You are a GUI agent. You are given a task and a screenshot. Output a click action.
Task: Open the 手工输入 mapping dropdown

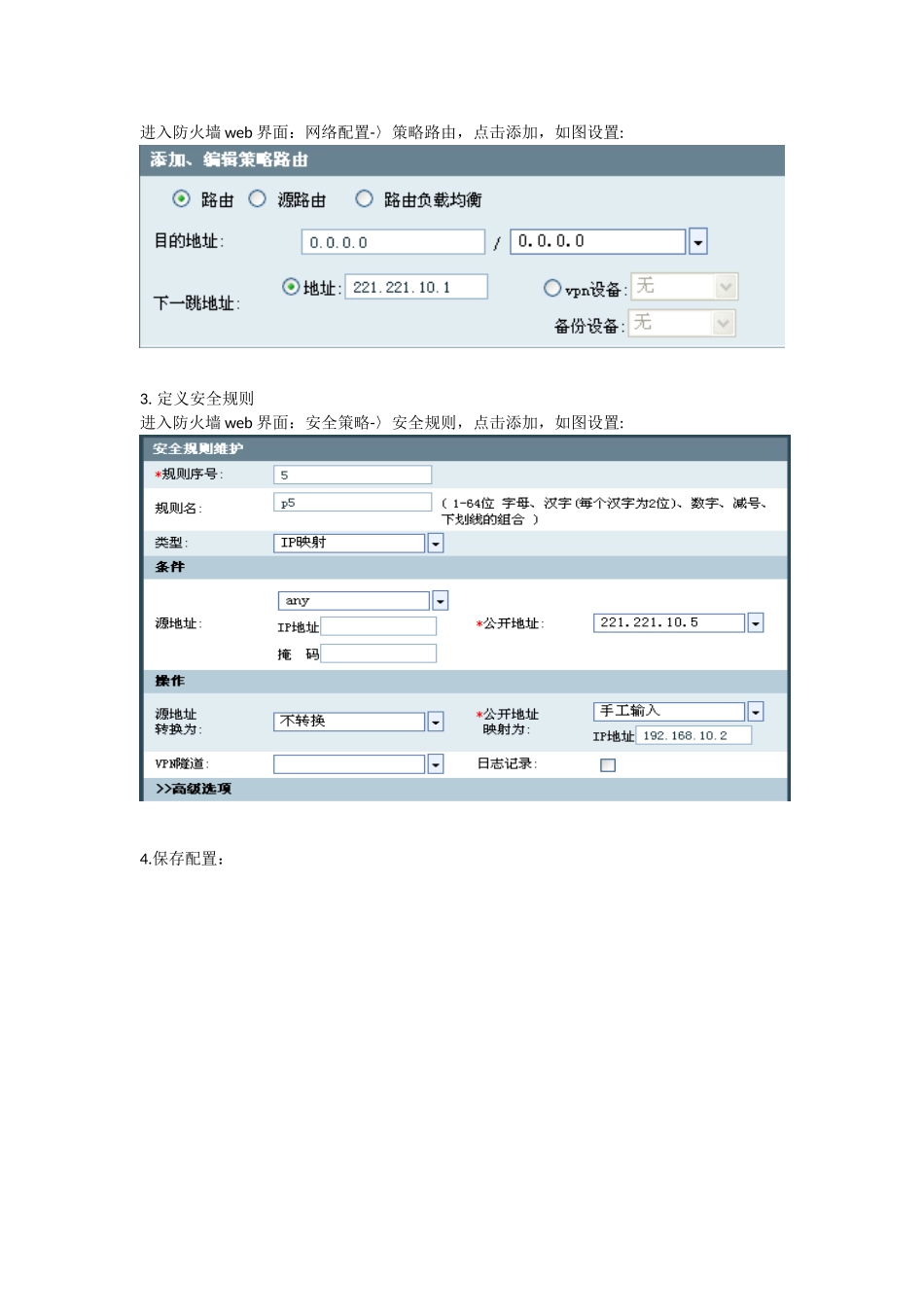point(679,712)
